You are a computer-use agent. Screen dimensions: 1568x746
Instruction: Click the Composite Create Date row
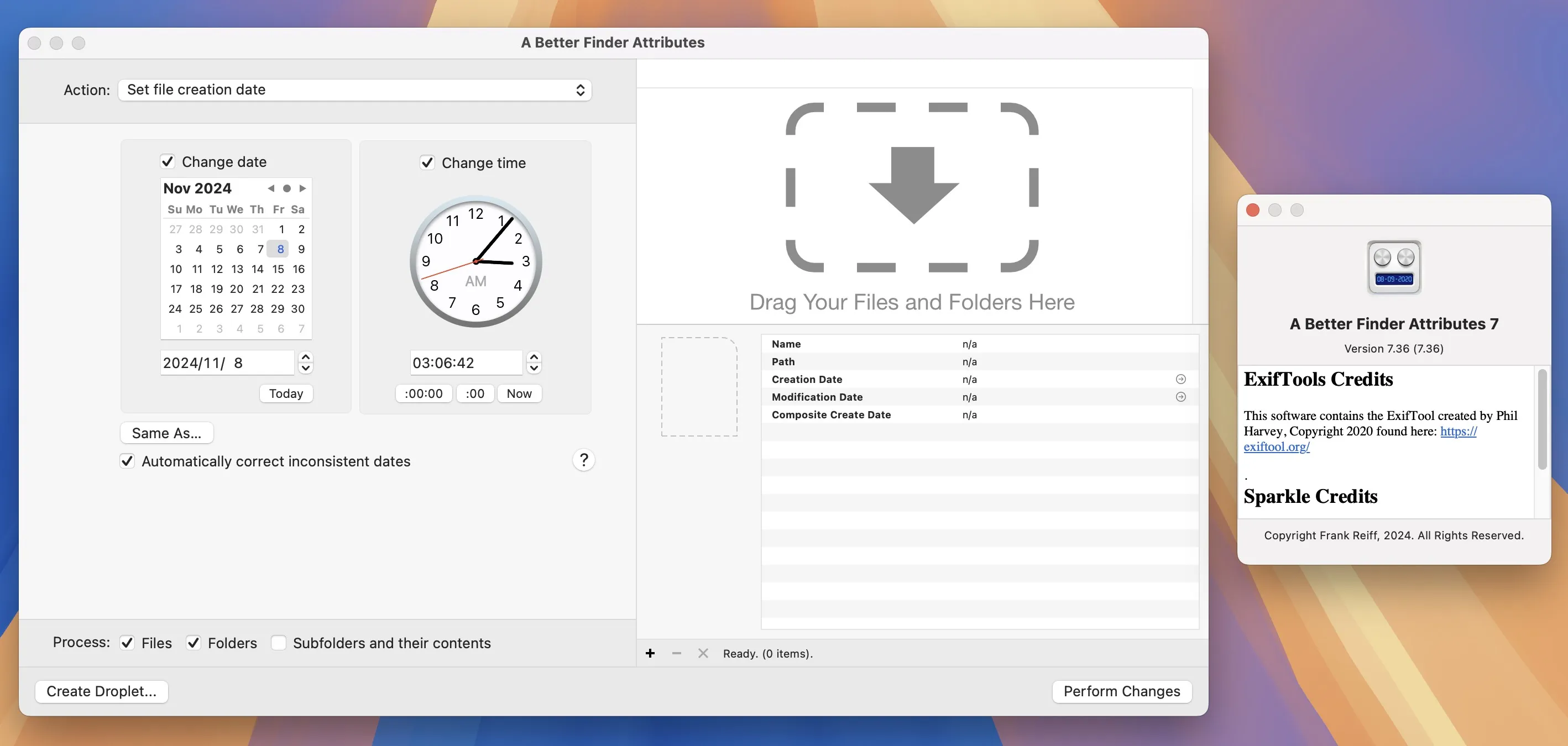(x=979, y=414)
